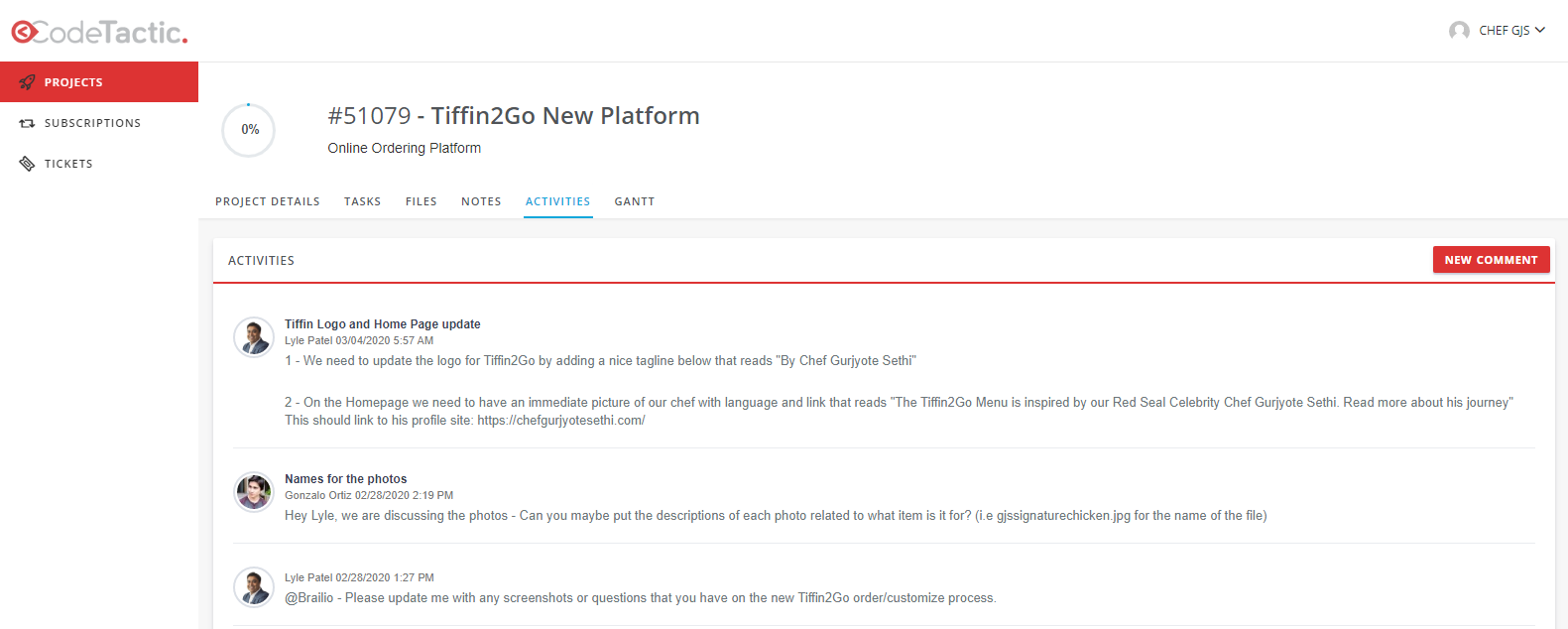Click the CHEF GJS username

pyautogui.click(x=1504, y=31)
